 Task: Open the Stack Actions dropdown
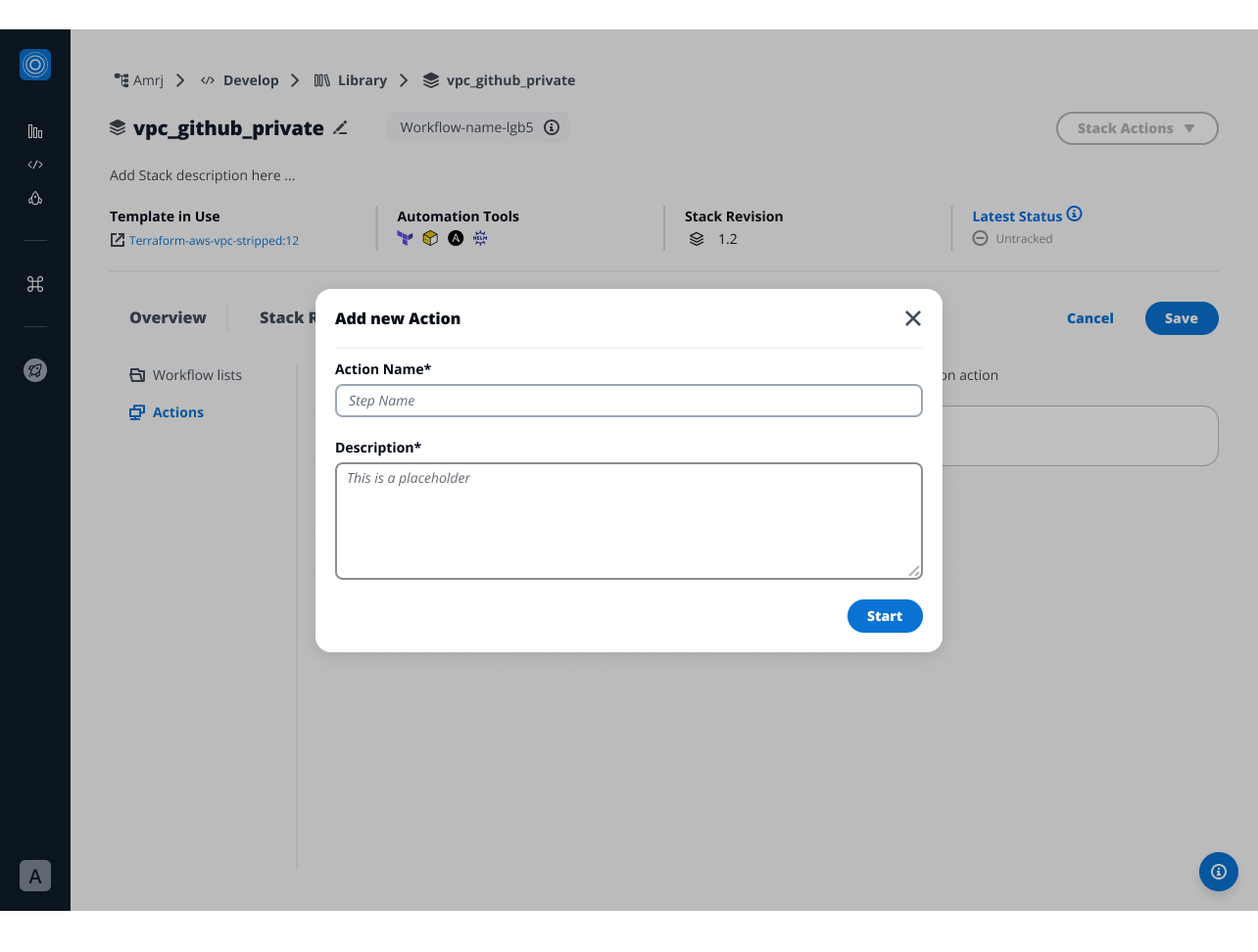point(1137,128)
